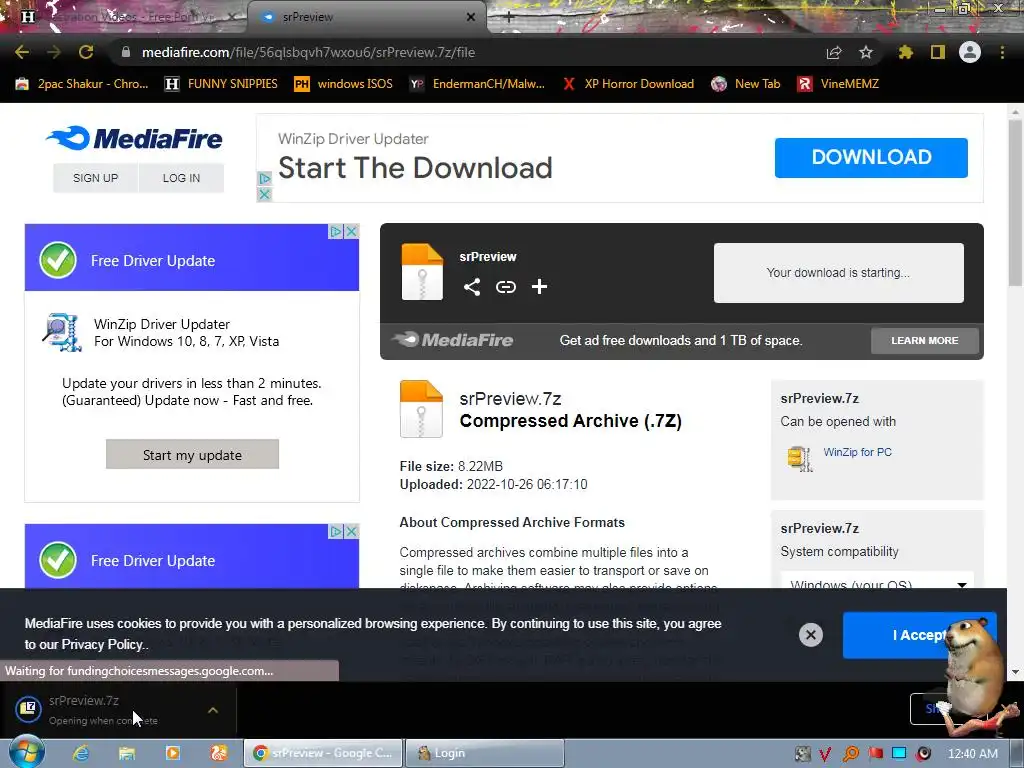Click Your download is starting box

point(839,273)
